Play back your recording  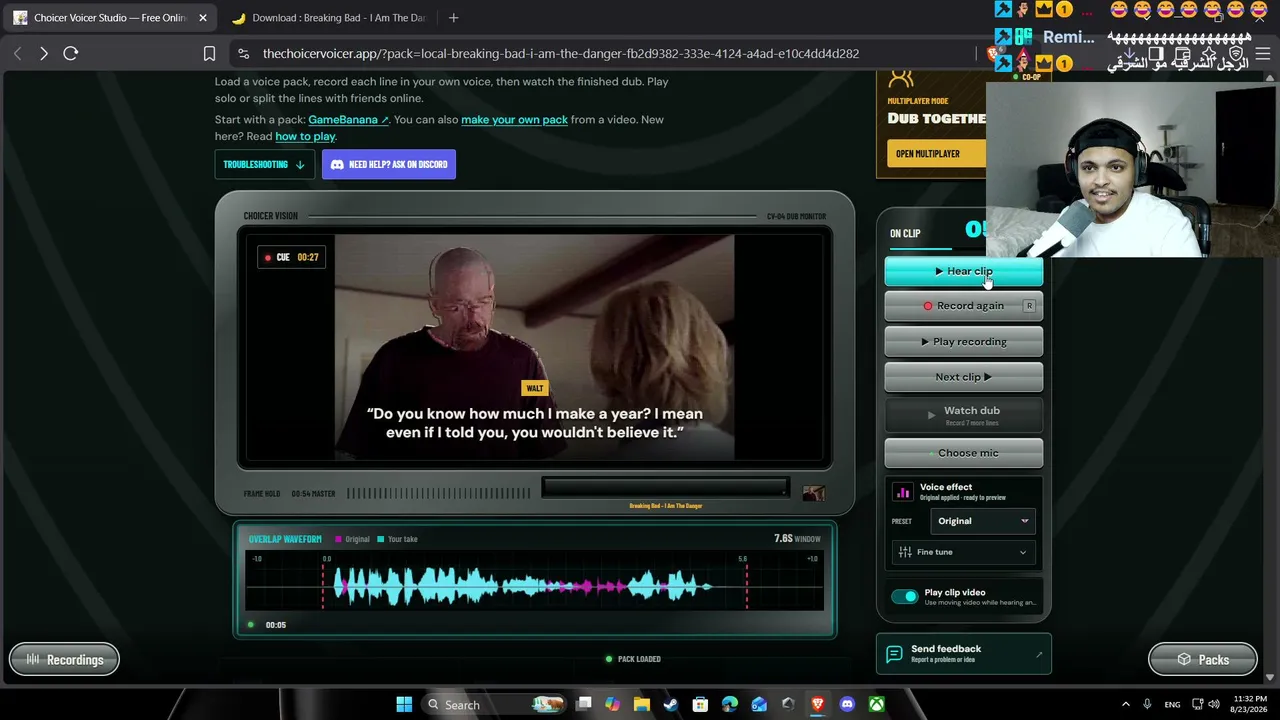(963, 342)
